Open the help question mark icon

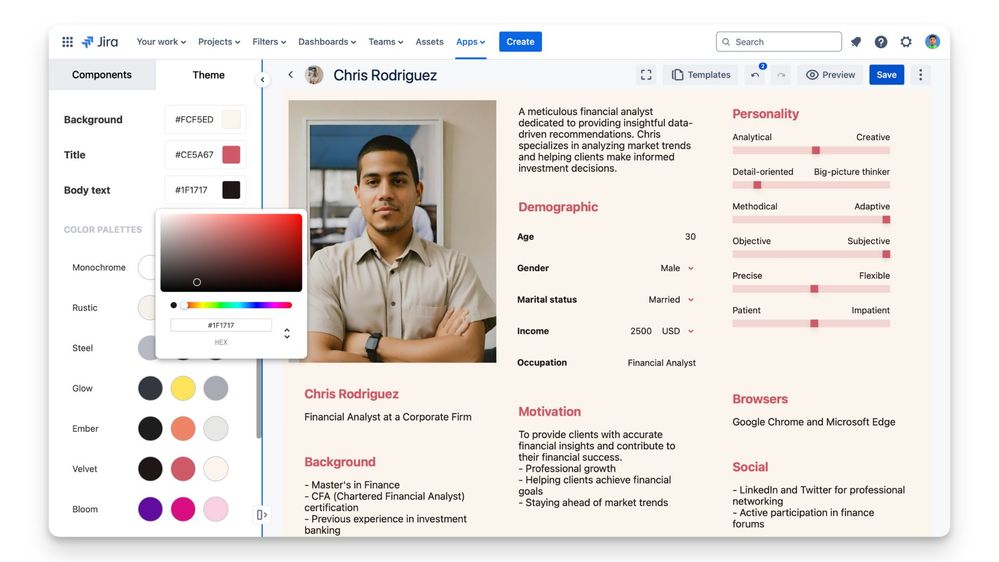click(881, 42)
